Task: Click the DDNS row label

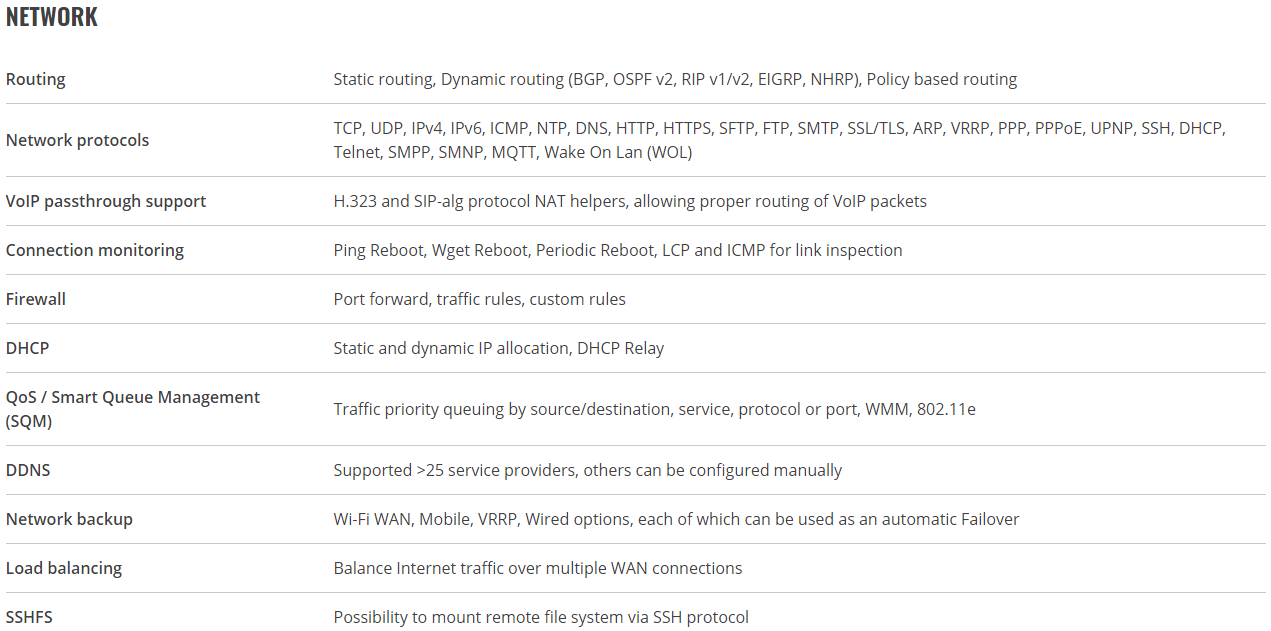Action: tap(29, 470)
